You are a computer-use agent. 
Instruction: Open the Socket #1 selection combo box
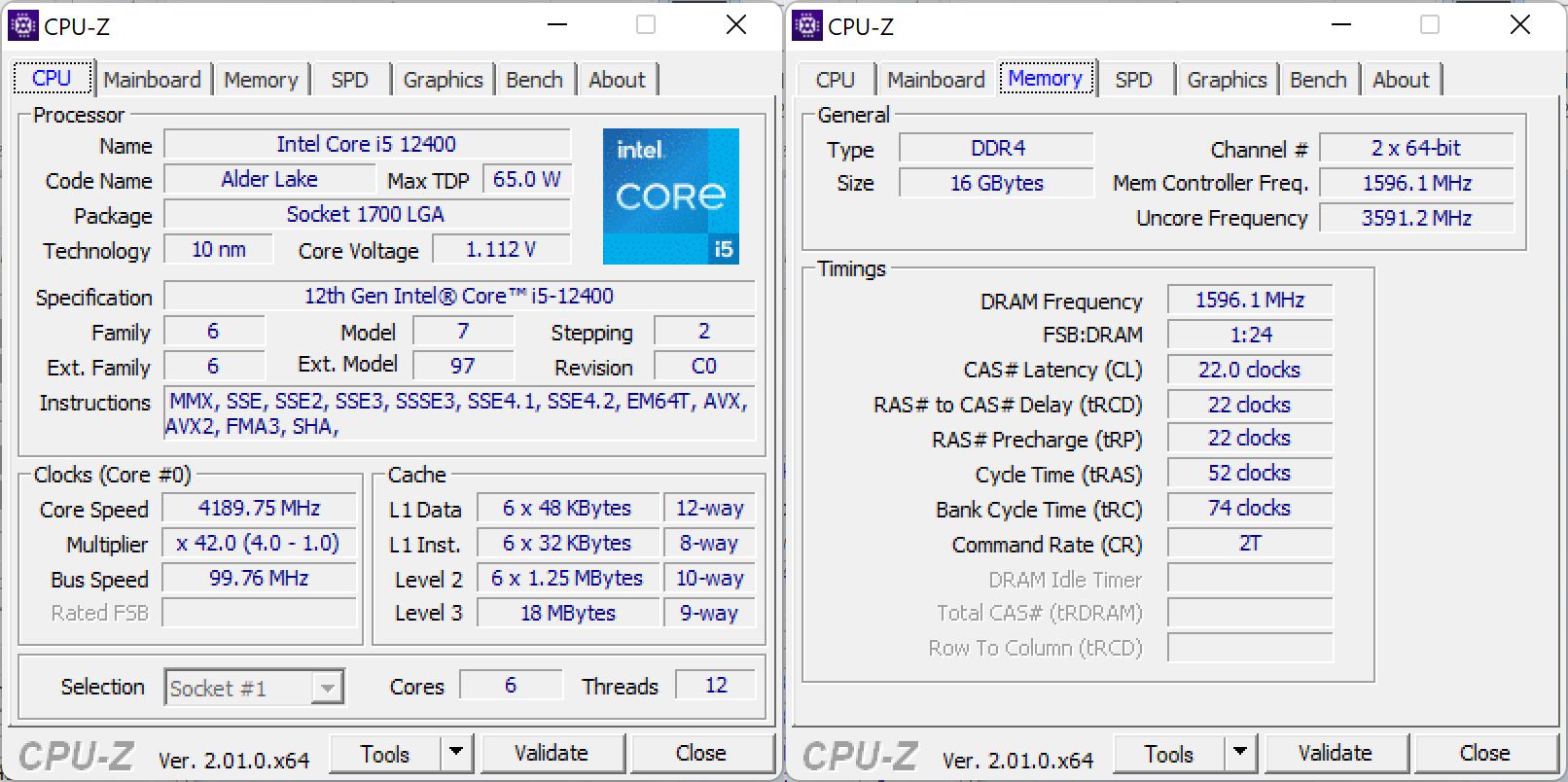point(255,689)
